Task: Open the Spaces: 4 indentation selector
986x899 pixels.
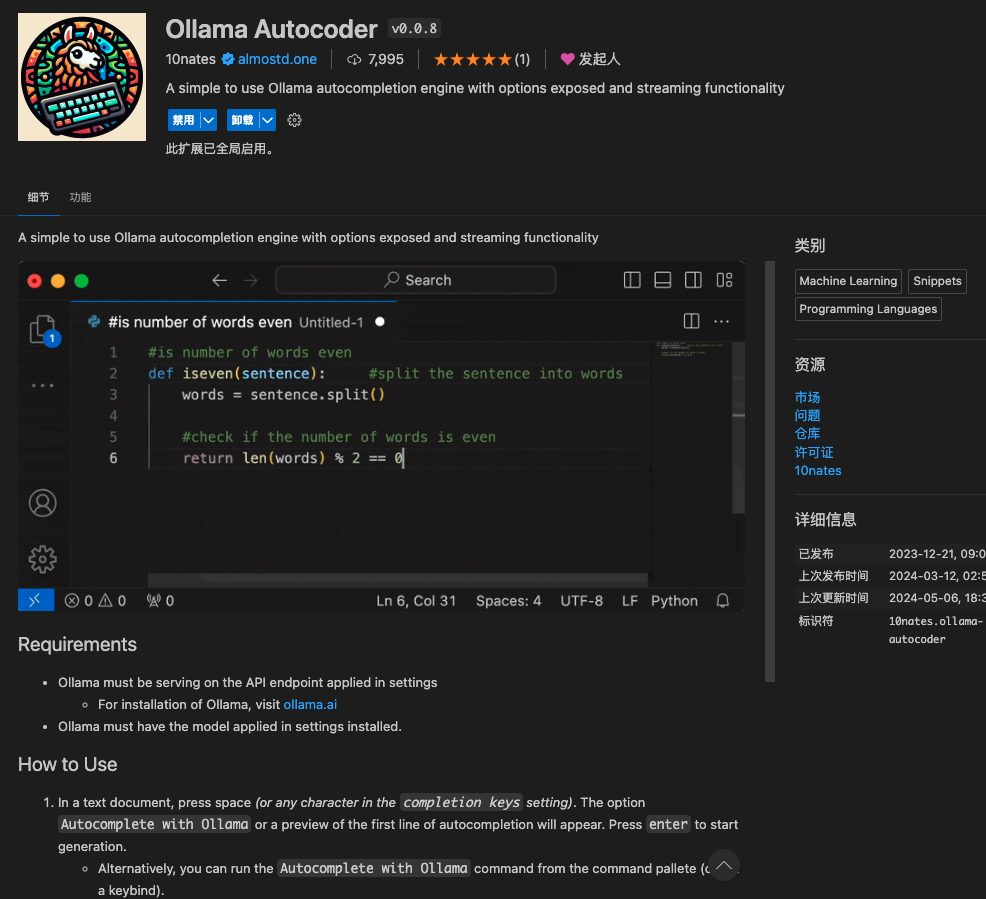Action: (508, 601)
